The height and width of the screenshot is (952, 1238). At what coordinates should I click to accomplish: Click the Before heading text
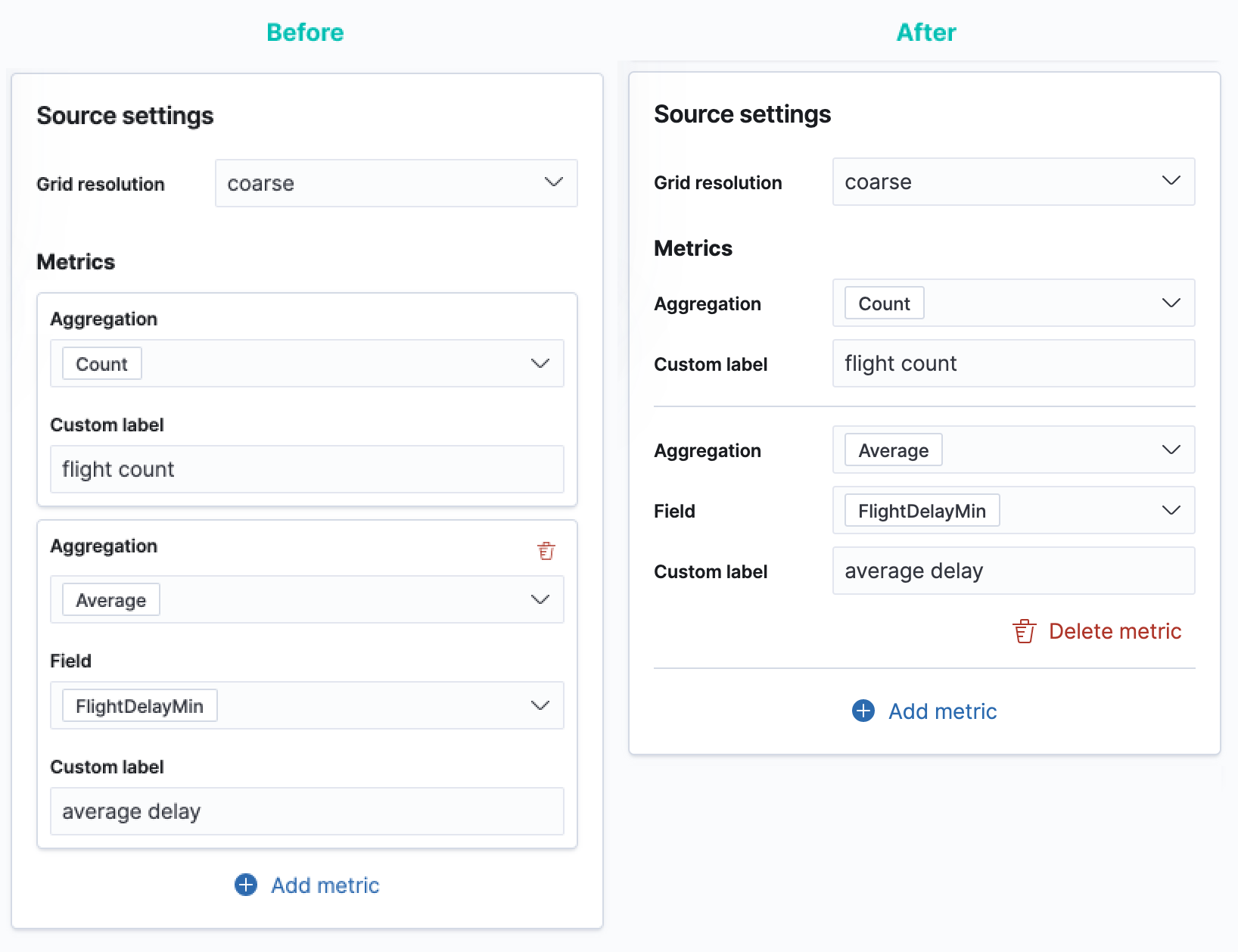[x=305, y=33]
